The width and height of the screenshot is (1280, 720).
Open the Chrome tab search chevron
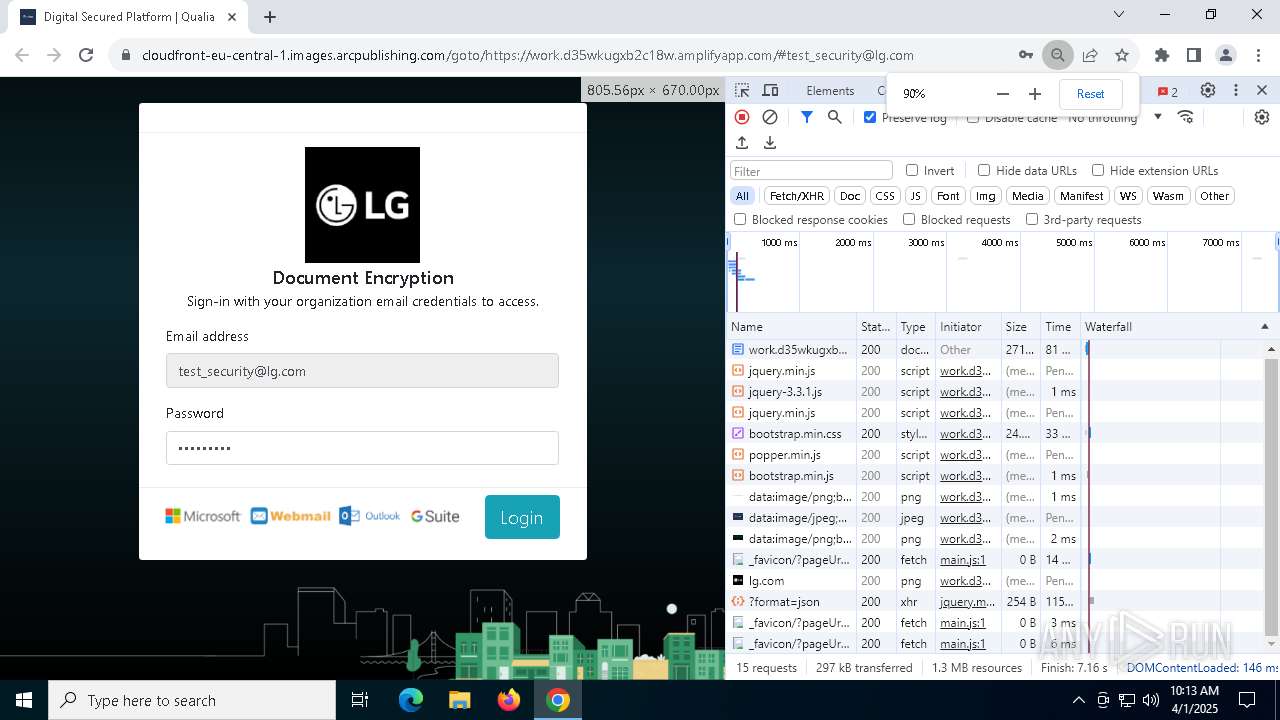1120,15
